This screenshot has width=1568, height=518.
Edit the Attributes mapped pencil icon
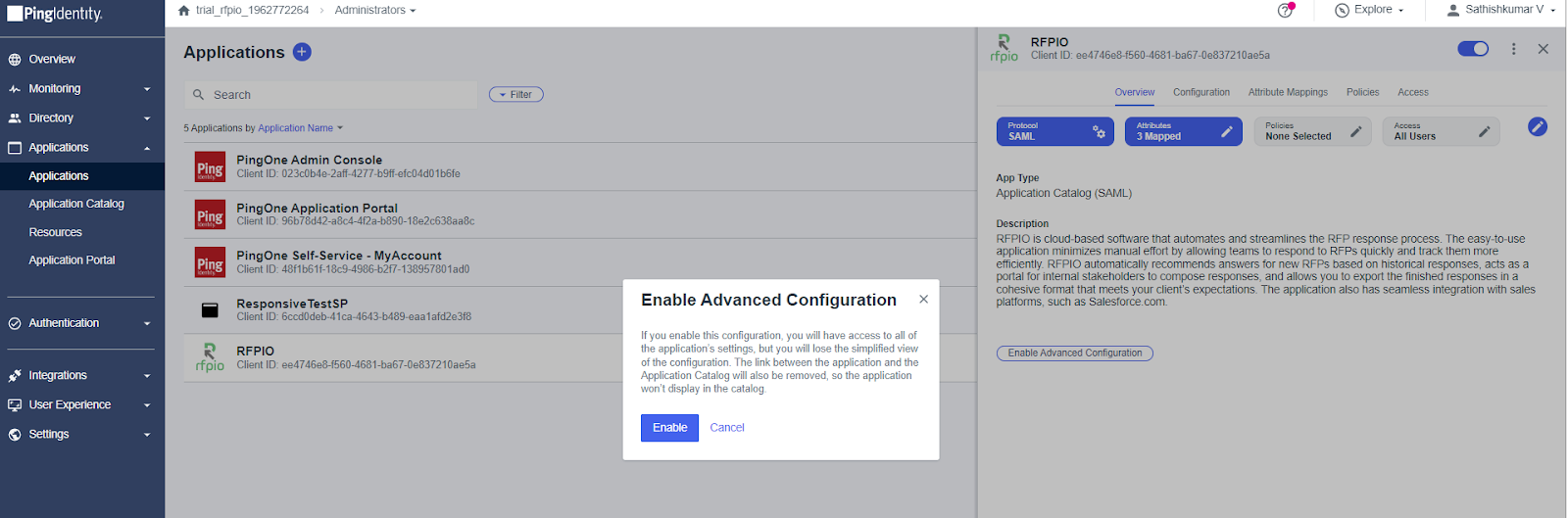pos(1227,131)
